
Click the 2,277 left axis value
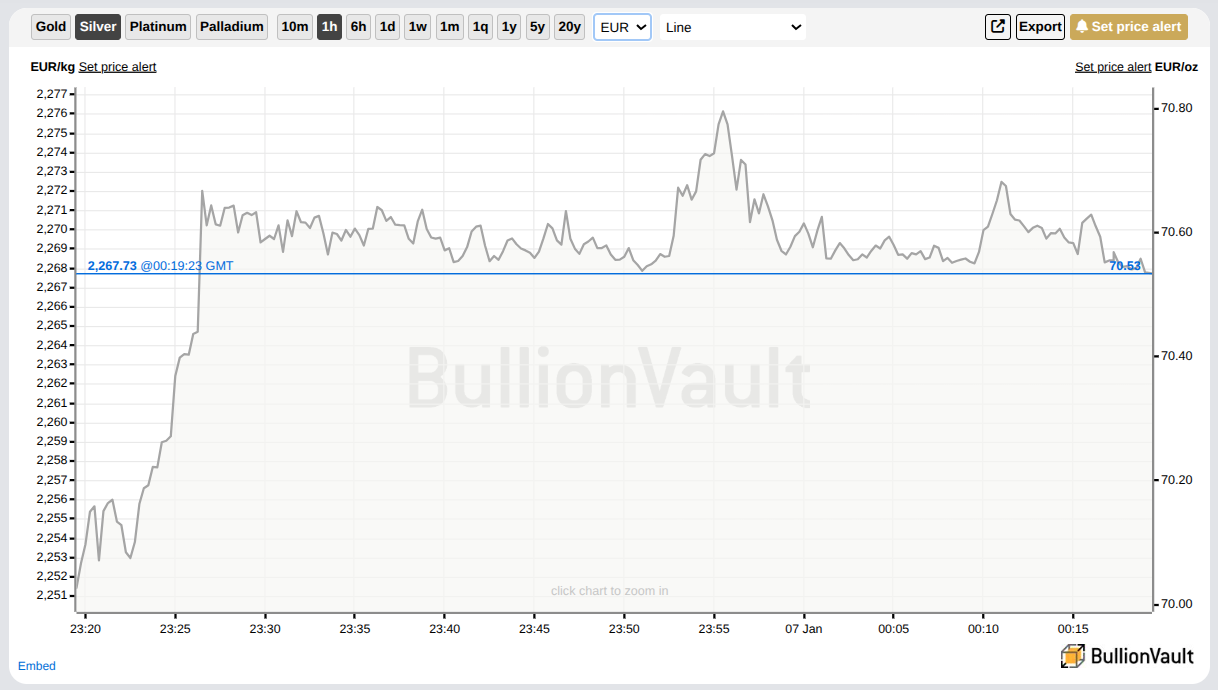point(51,94)
